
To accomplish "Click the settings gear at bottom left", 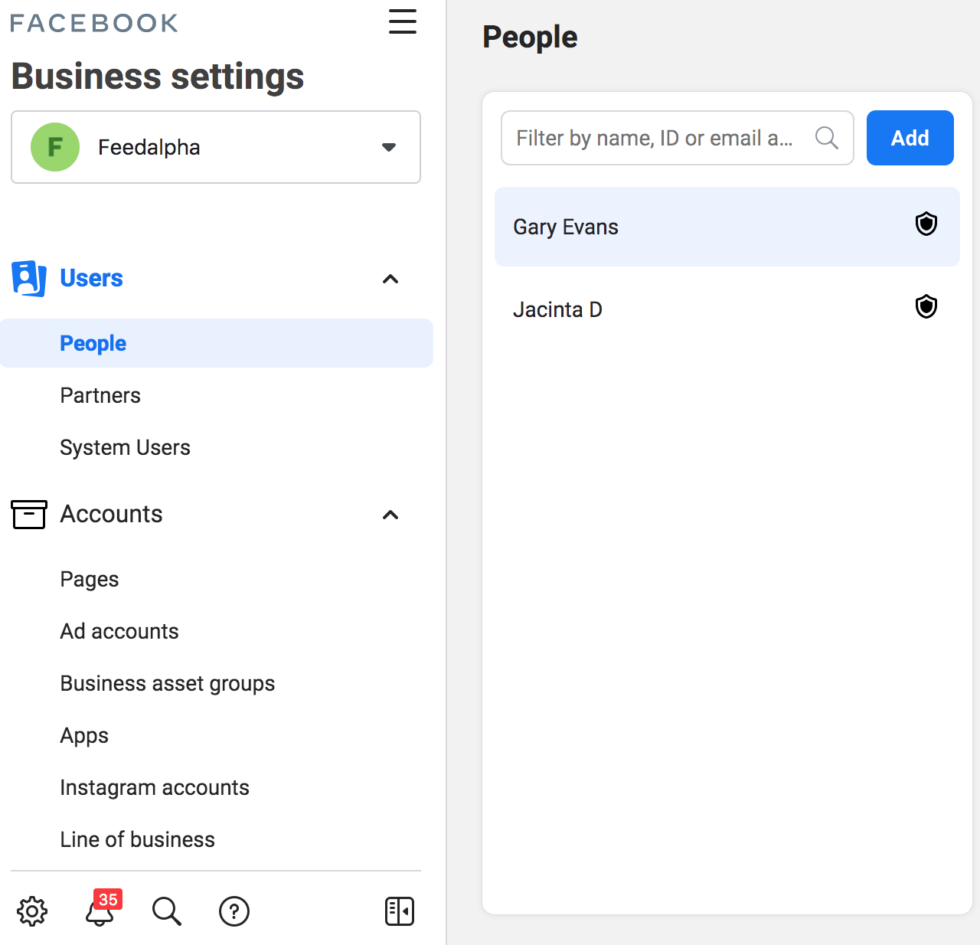I will click(31, 911).
